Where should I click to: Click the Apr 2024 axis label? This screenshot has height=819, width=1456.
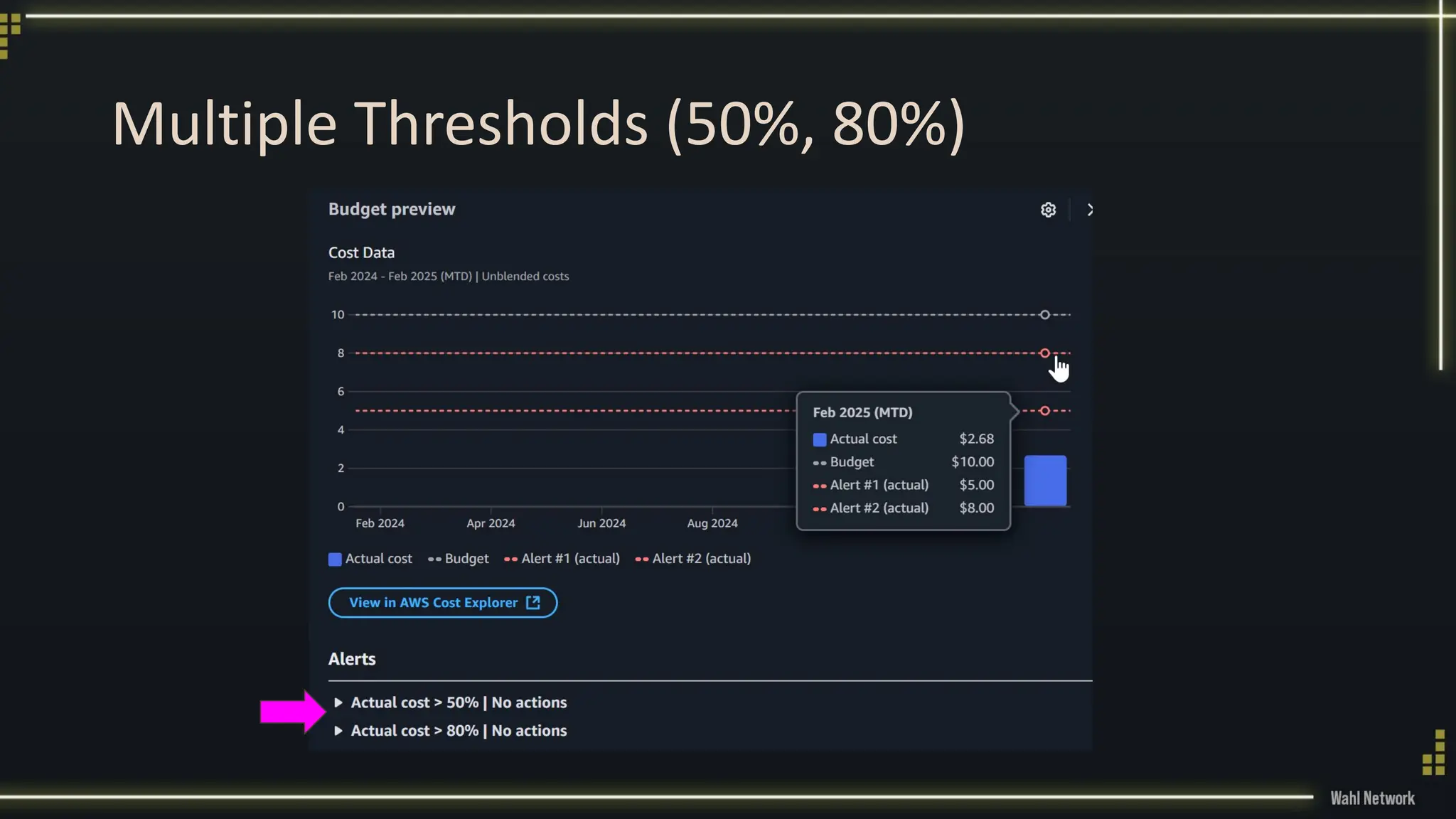tap(491, 523)
